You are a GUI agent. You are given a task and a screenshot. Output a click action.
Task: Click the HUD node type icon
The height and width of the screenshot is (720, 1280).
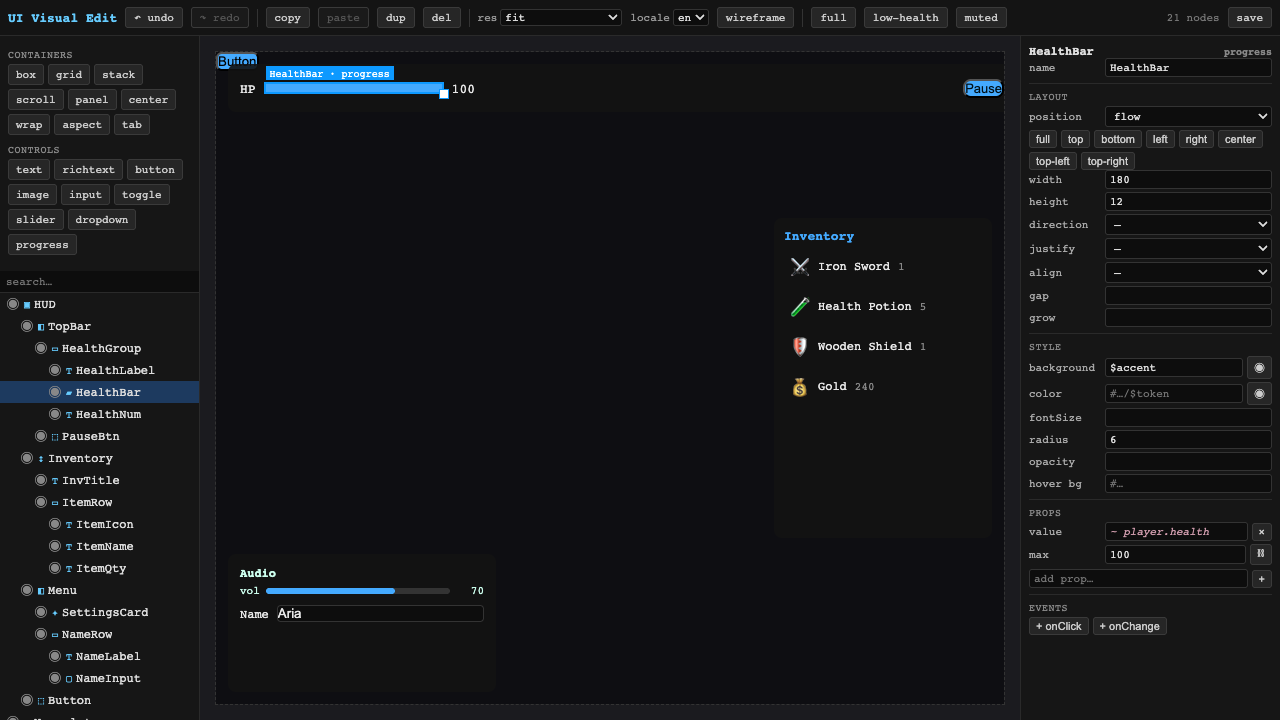(27, 305)
